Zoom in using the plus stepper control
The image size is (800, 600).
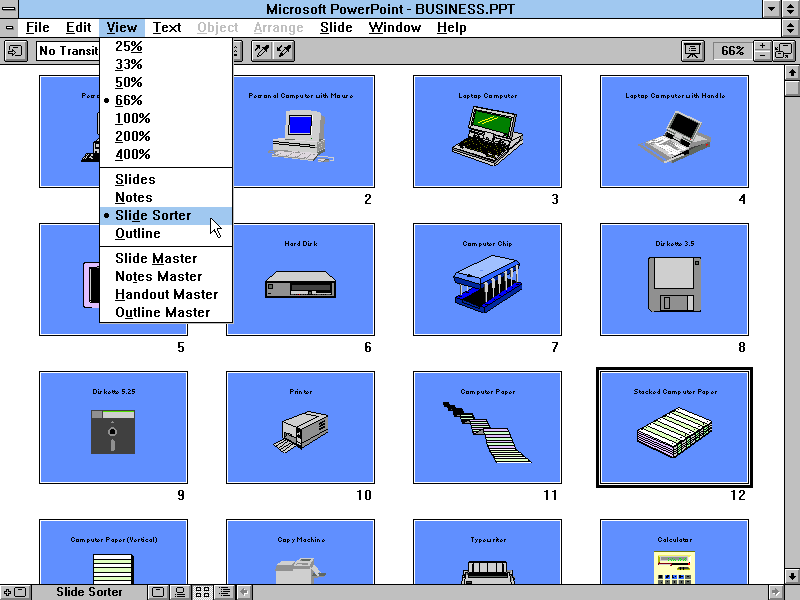(x=763, y=45)
